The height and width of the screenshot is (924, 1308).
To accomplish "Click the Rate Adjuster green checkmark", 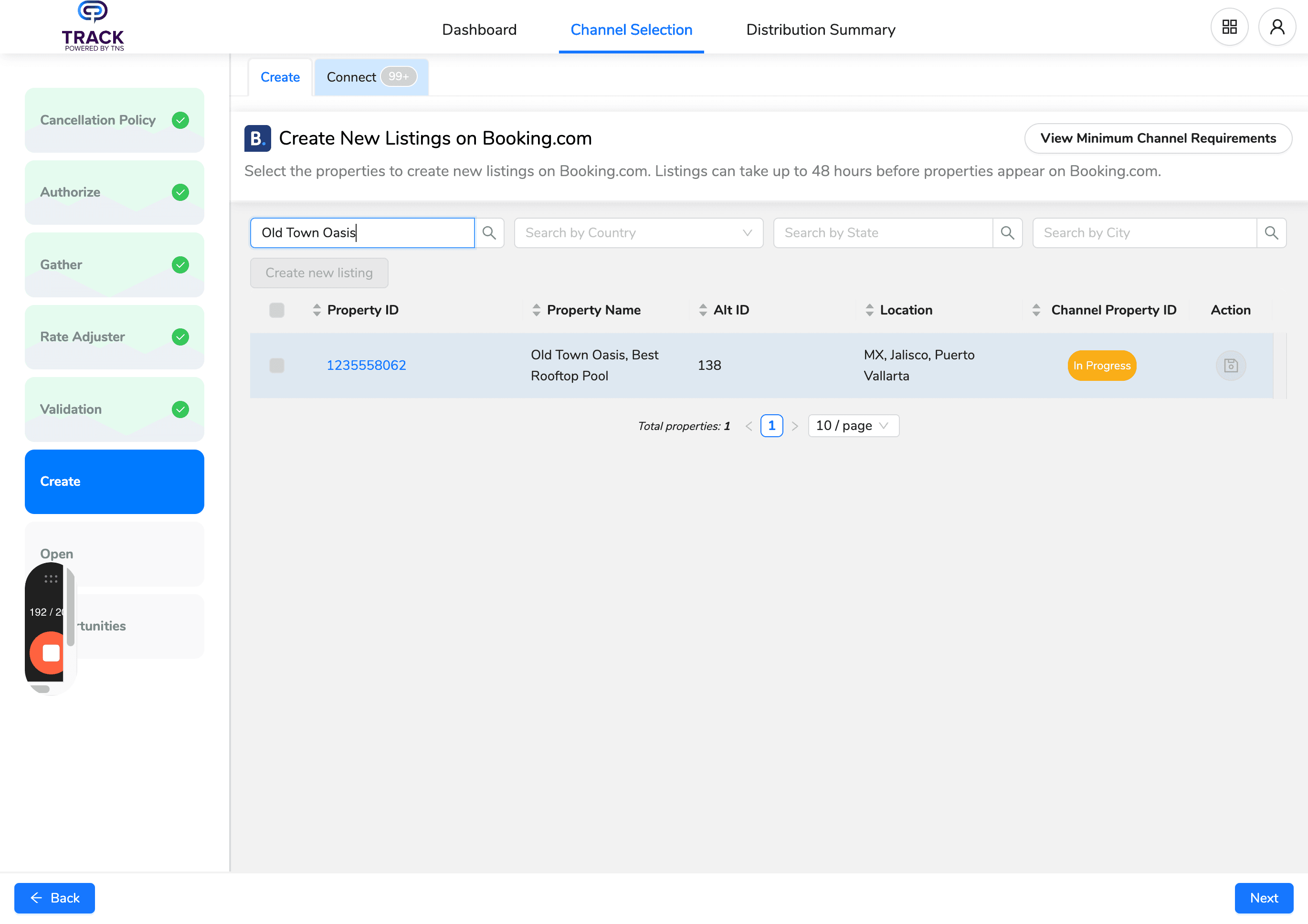I will (x=180, y=337).
